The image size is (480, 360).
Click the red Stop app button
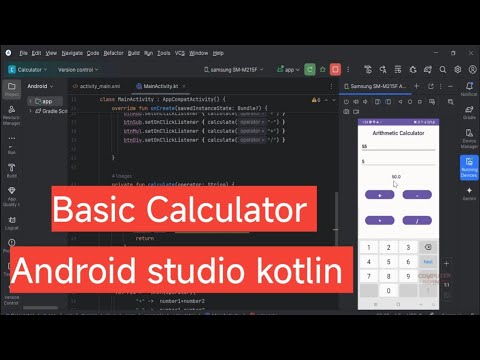(x=335, y=69)
